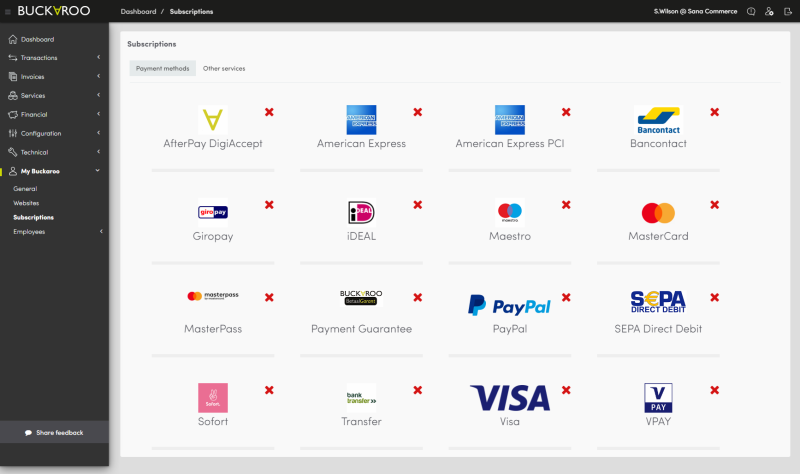Click the Buckaroo logo in top-left
Screen dimensions: 800x474
(x=54, y=11)
